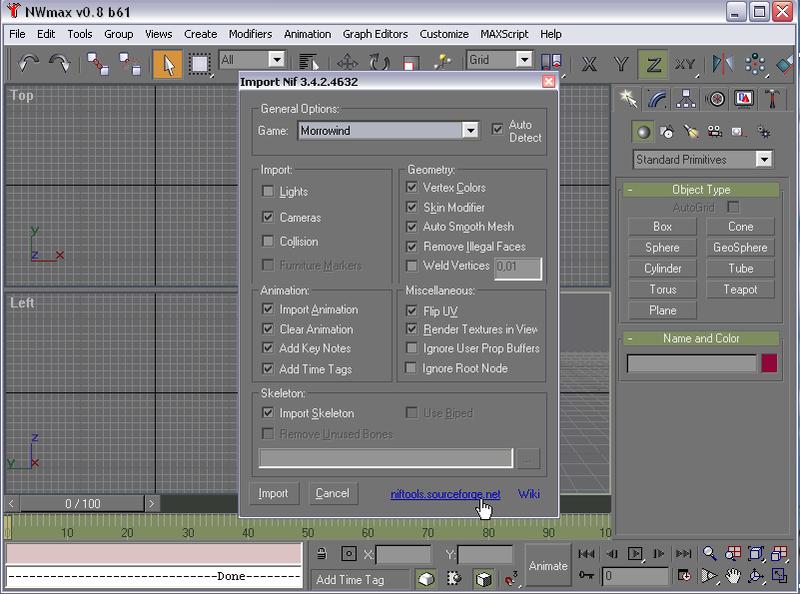Uncheck Vertex Colors option
800x594 pixels.
coord(411,187)
